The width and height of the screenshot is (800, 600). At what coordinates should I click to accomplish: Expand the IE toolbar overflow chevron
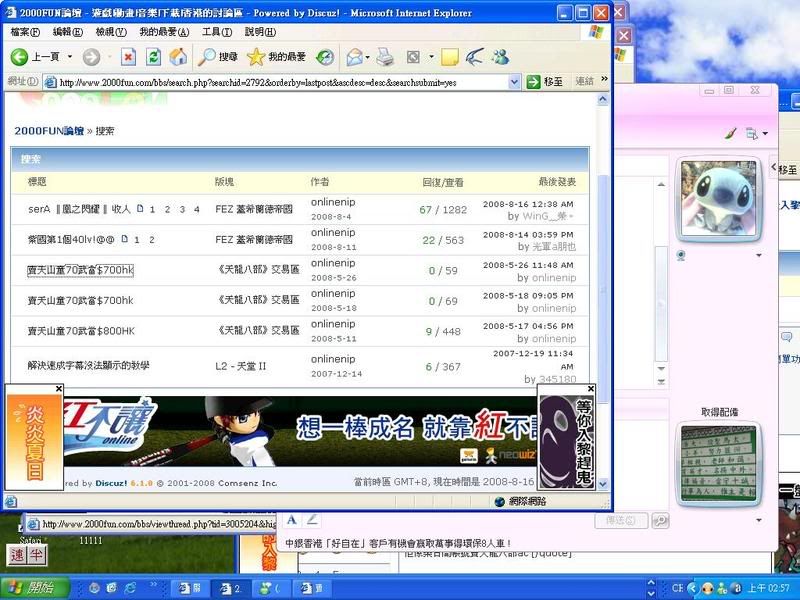(x=605, y=79)
